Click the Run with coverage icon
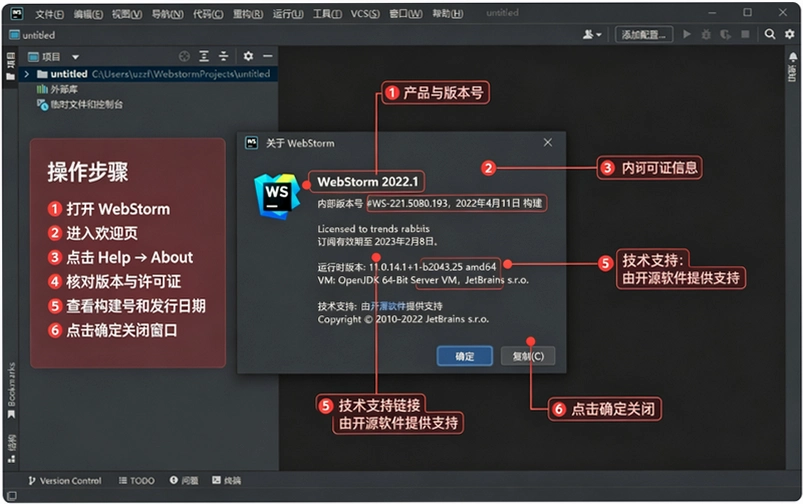The width and height of the screenshot is (803, 504). 725,34
